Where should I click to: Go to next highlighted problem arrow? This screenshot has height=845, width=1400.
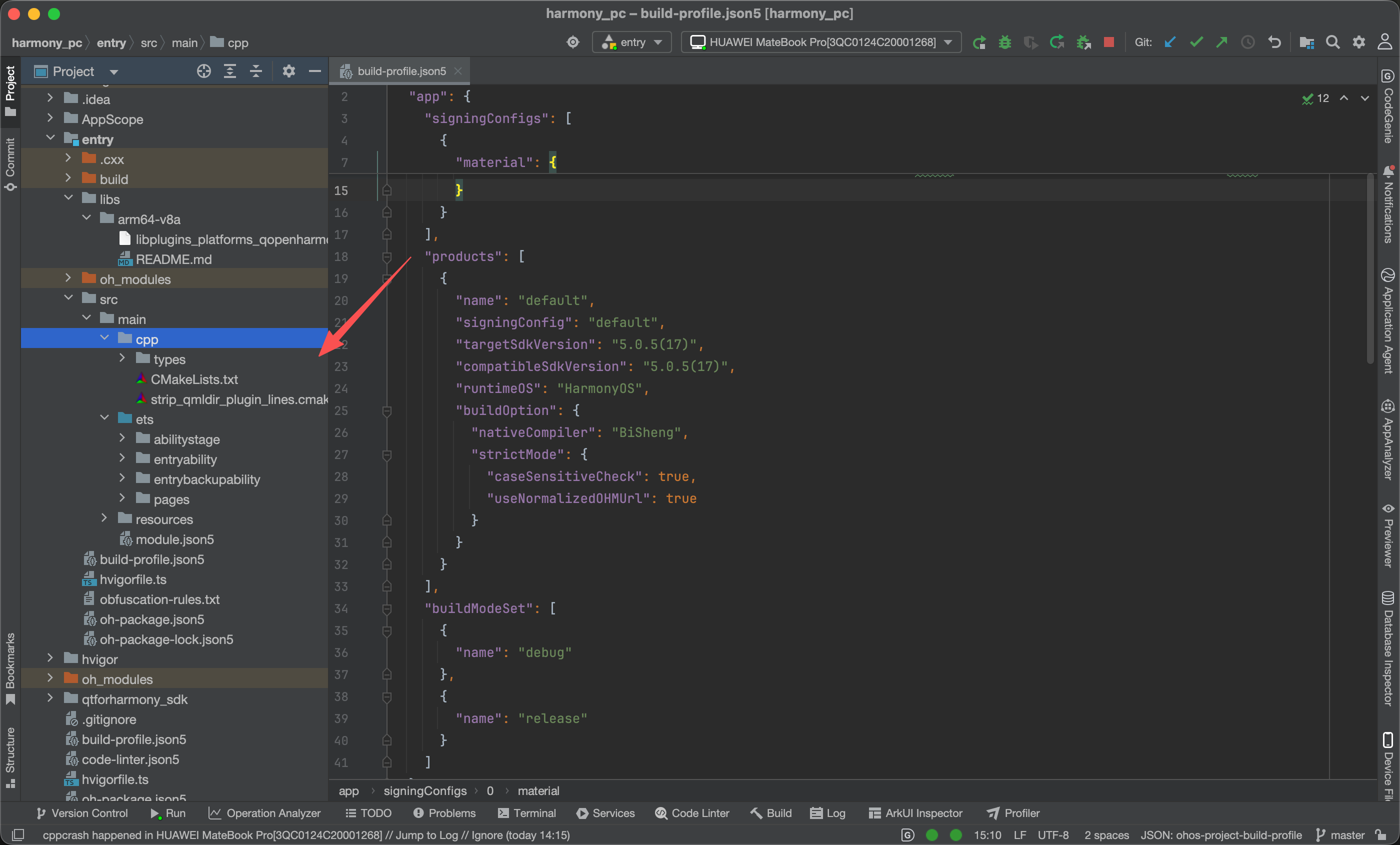point(1364,98)
